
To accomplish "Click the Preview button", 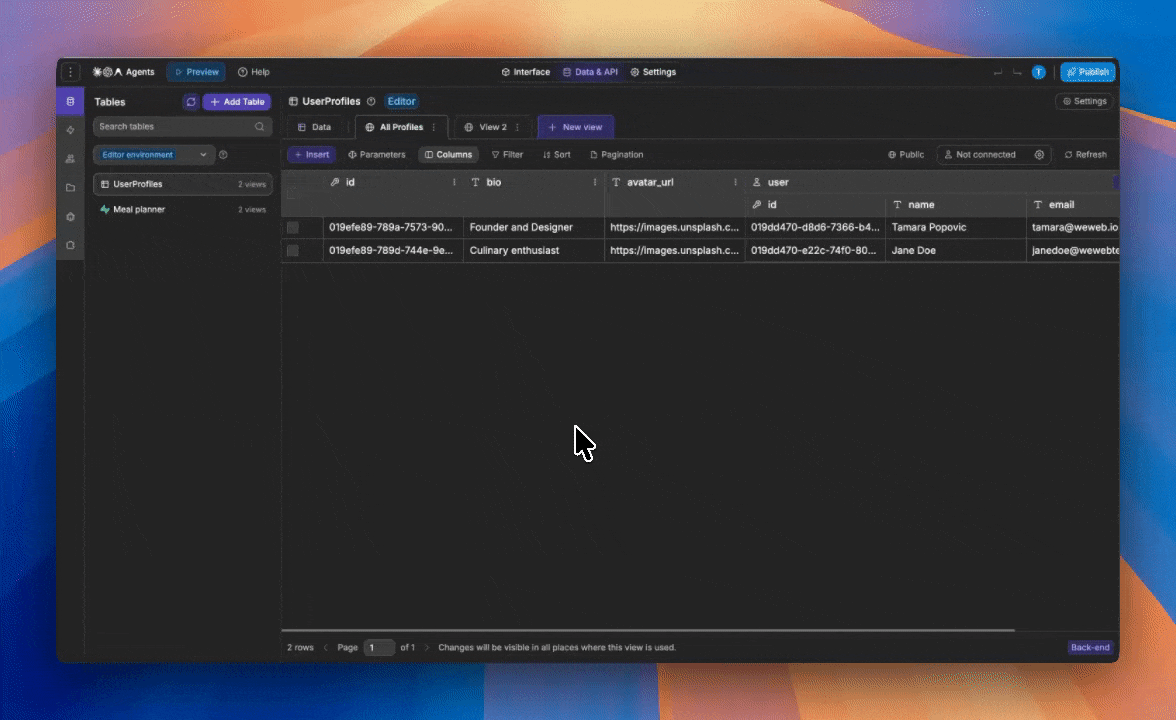I will point(196,72).
